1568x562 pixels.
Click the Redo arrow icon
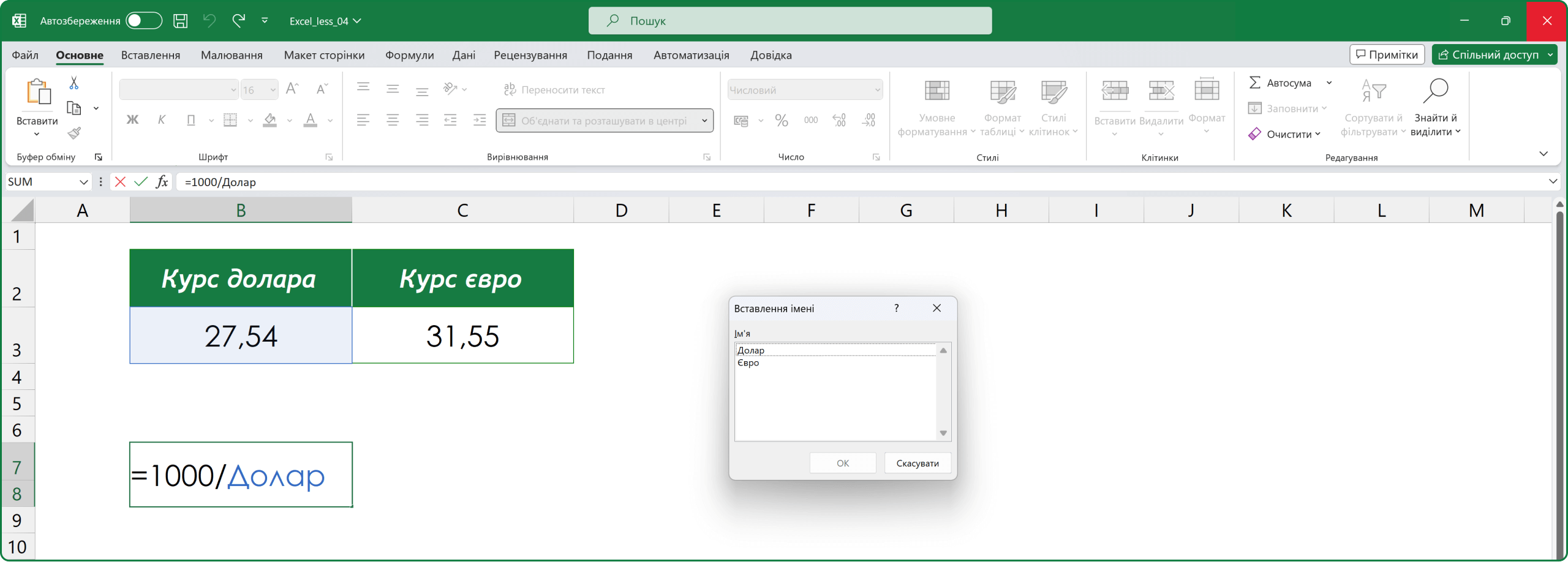coord(239,21)
